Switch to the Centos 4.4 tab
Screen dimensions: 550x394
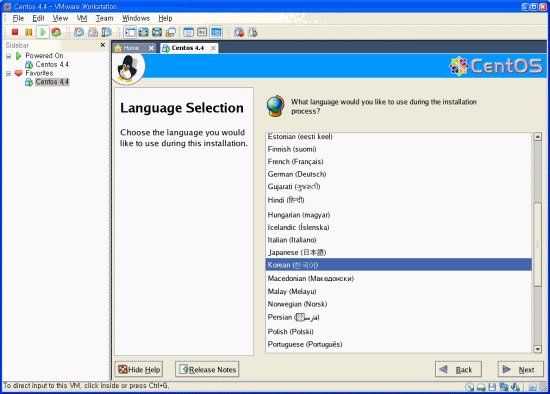point(187,48)
